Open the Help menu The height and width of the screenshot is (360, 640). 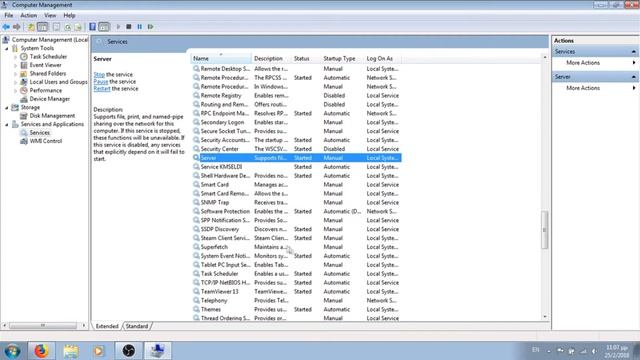[x=69, y=16]
